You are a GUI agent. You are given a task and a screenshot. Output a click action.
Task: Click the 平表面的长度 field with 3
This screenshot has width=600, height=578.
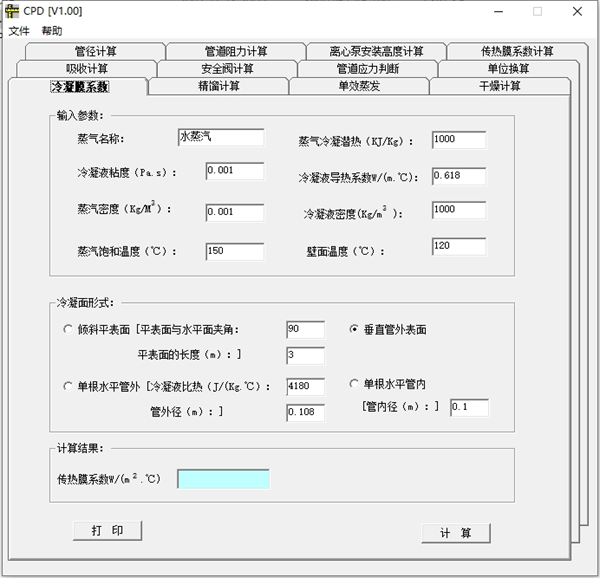[305, 355]
